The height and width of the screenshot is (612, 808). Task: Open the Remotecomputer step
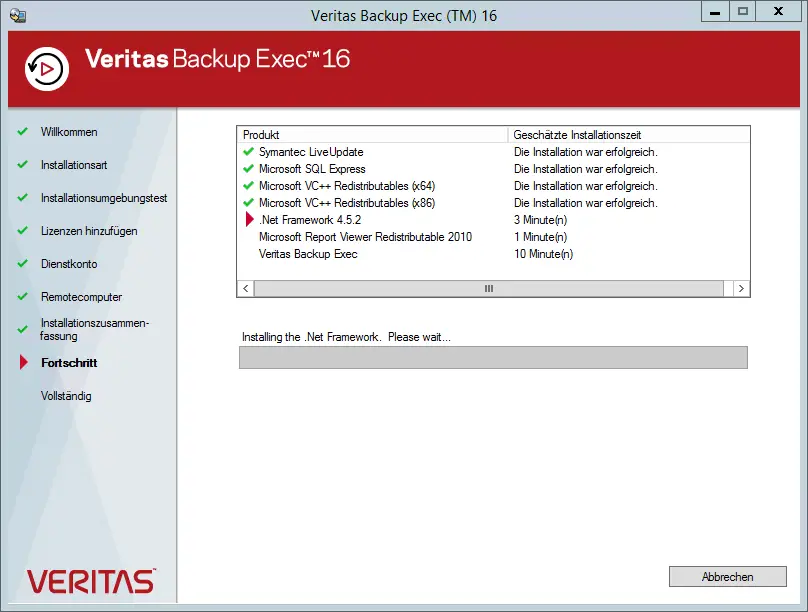pyautogui.click(x=81, y=297)
